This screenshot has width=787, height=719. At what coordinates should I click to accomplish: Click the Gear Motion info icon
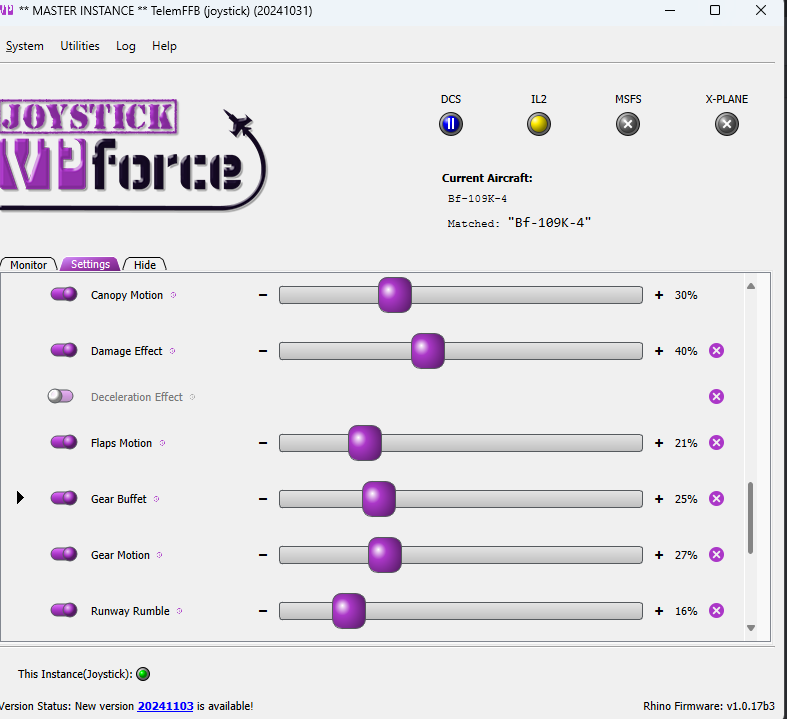[x=159, y=555]
